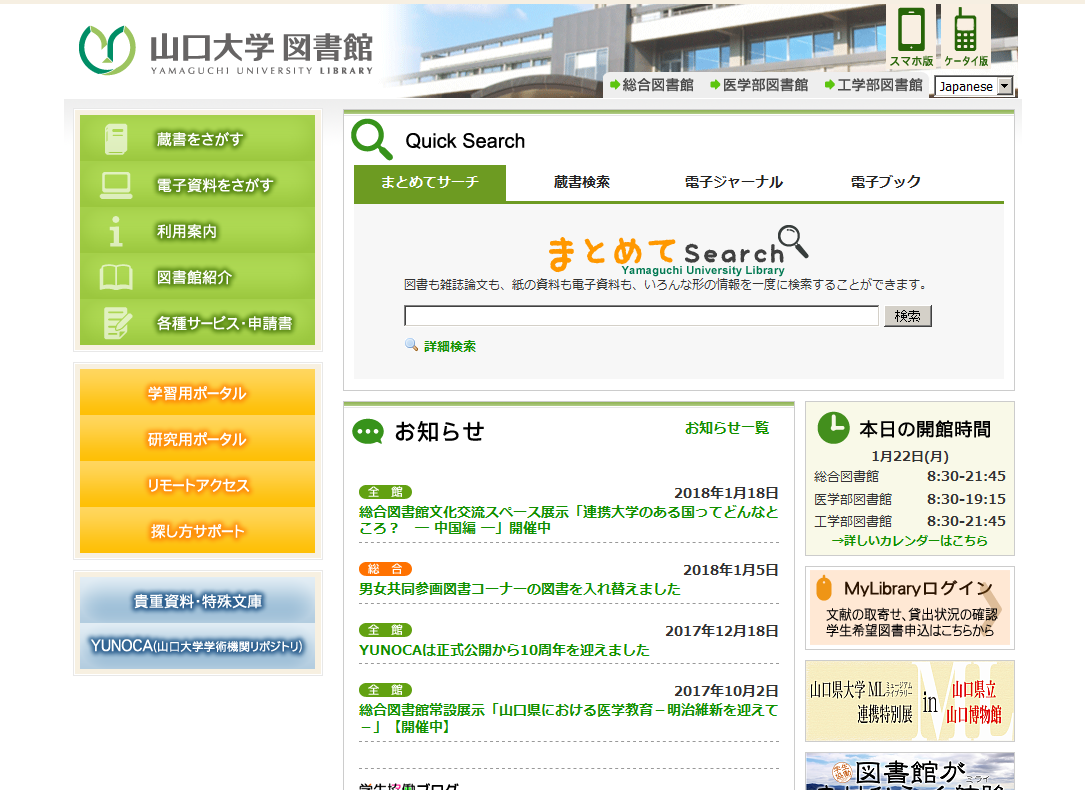Open the 男女共同参画図書コーナー news link
This screenshot has height=790, width=1085.
coord(520,589)
